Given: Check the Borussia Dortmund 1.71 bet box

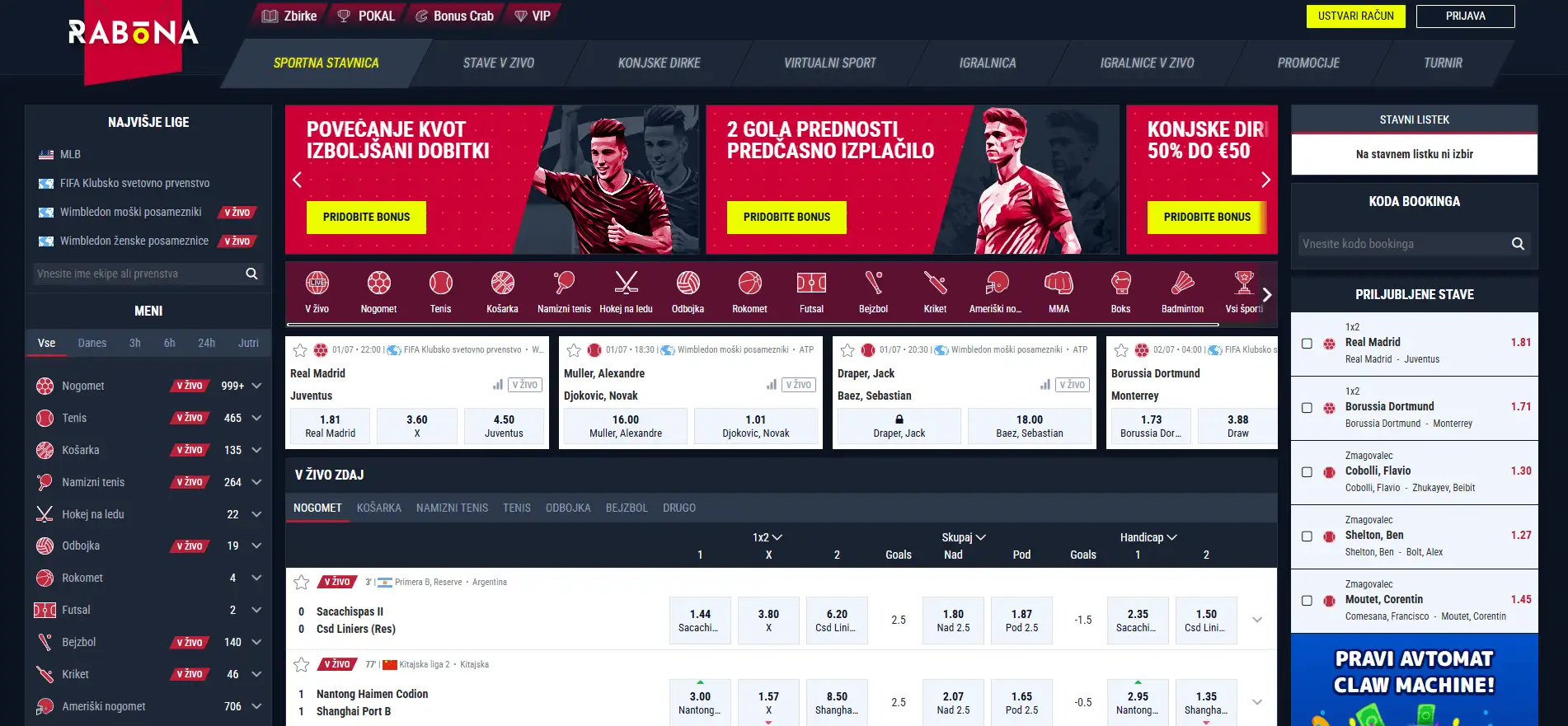Looking at the screenshot, I should tap(1307, 408).
